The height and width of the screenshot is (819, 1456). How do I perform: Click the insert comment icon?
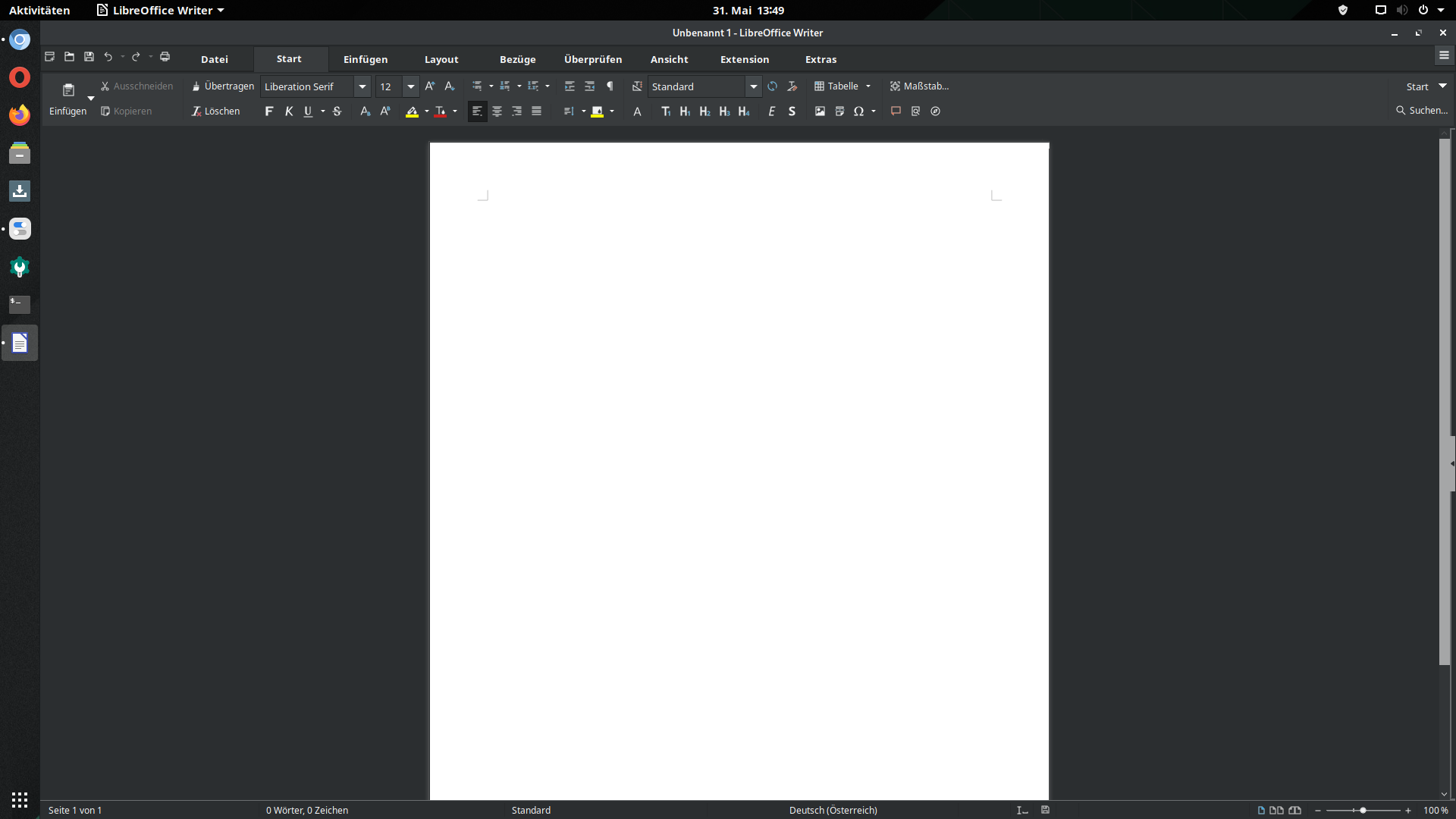[x=896, y=111]
